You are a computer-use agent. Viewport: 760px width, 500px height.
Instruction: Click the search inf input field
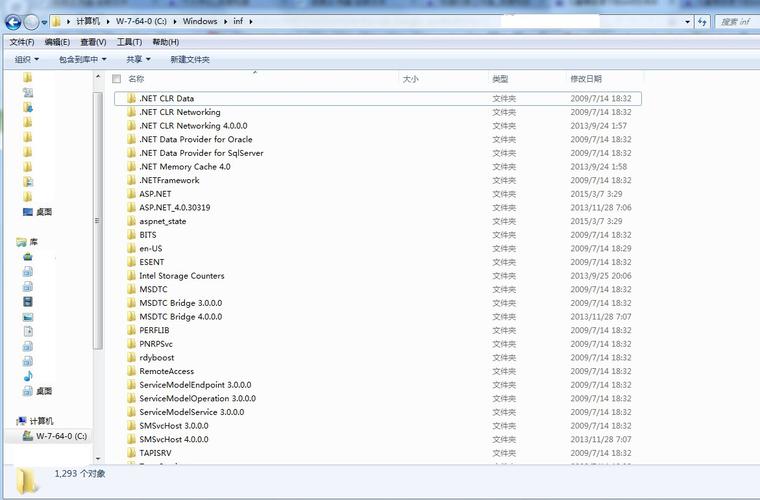(736, 22)
